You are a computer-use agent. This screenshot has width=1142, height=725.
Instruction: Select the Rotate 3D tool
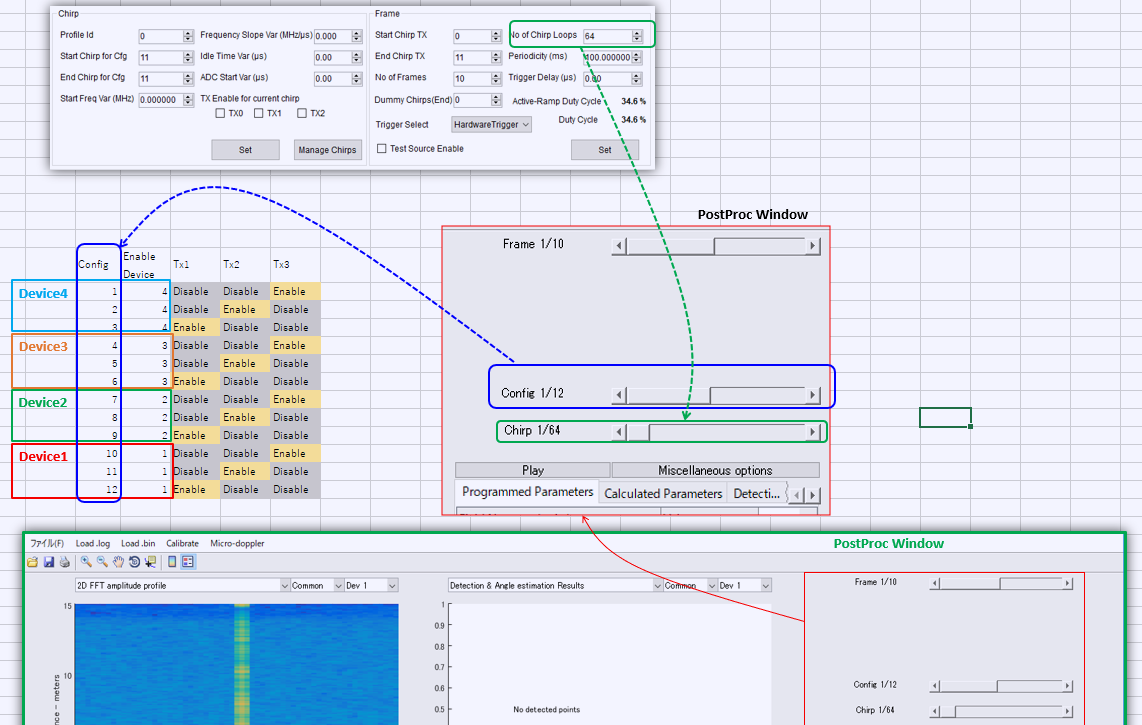tap(134, 562)
